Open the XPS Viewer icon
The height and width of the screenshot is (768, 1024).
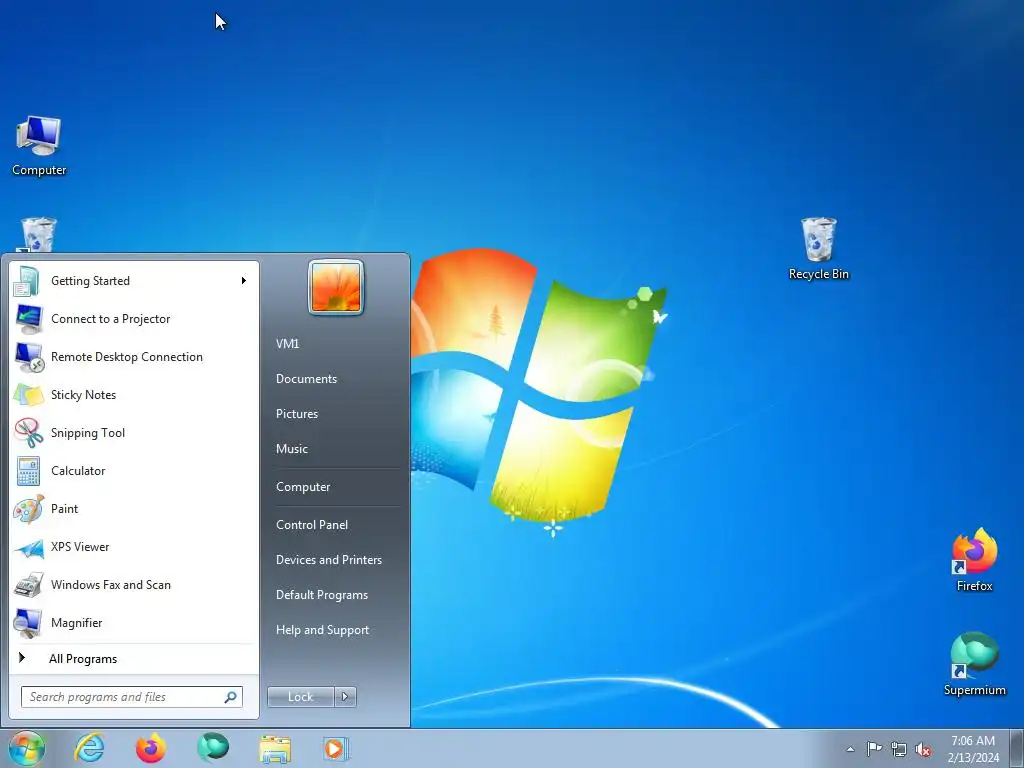(27, 547)
